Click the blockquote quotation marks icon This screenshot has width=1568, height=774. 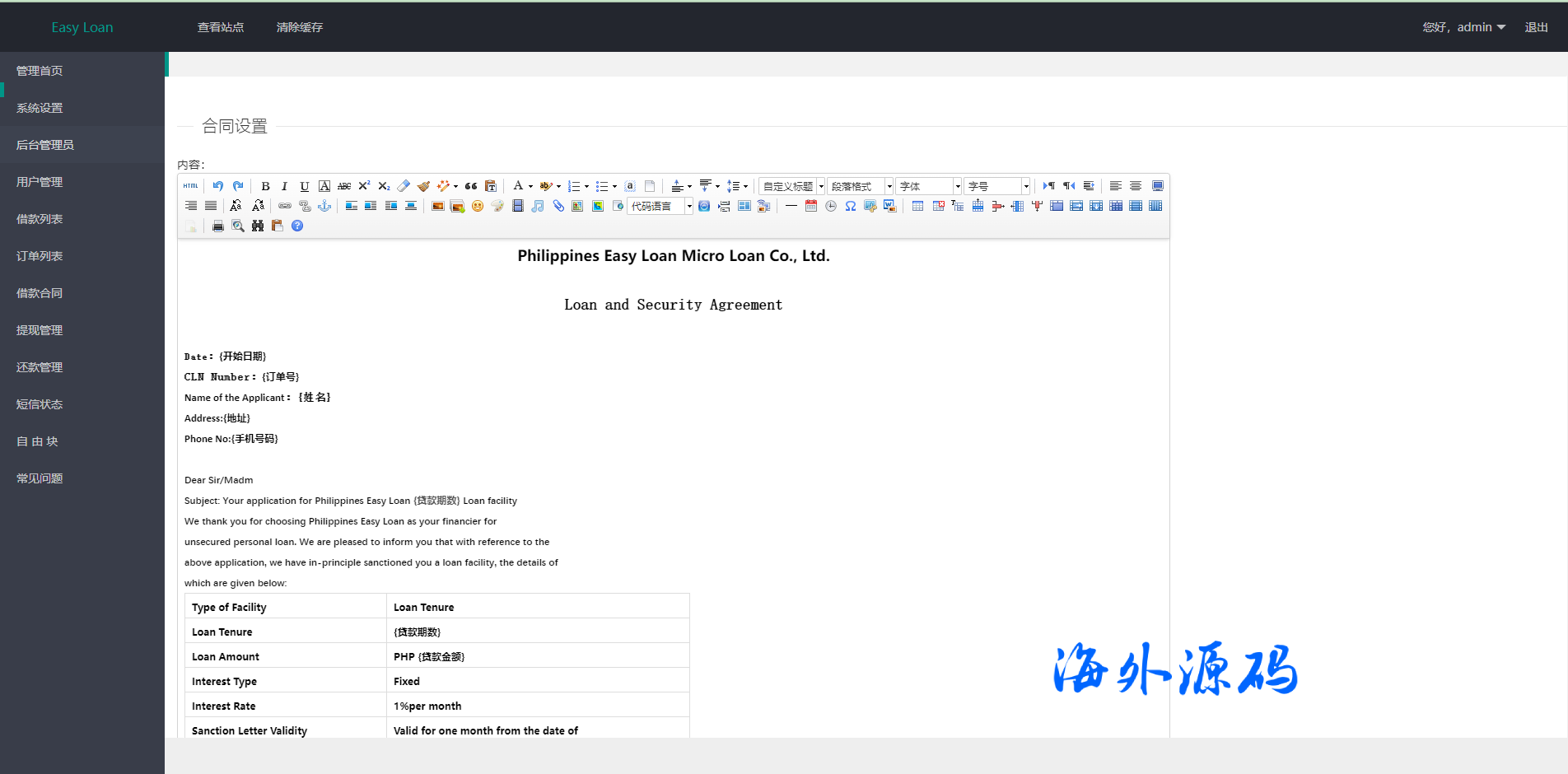coord(471,186)
